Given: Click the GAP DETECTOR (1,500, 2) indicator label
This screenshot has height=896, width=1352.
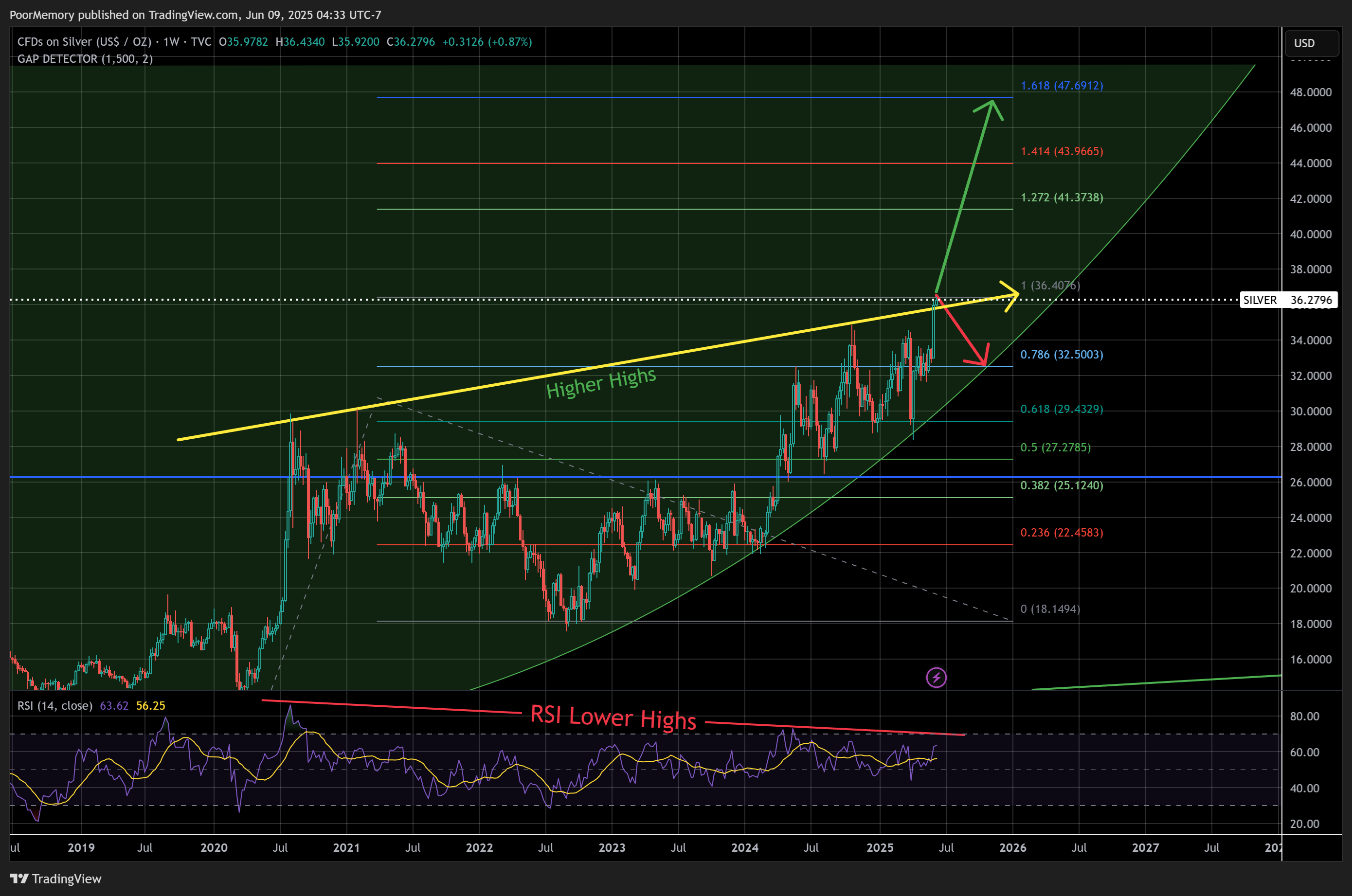Looking at the screenshot, I should (85, 59).
